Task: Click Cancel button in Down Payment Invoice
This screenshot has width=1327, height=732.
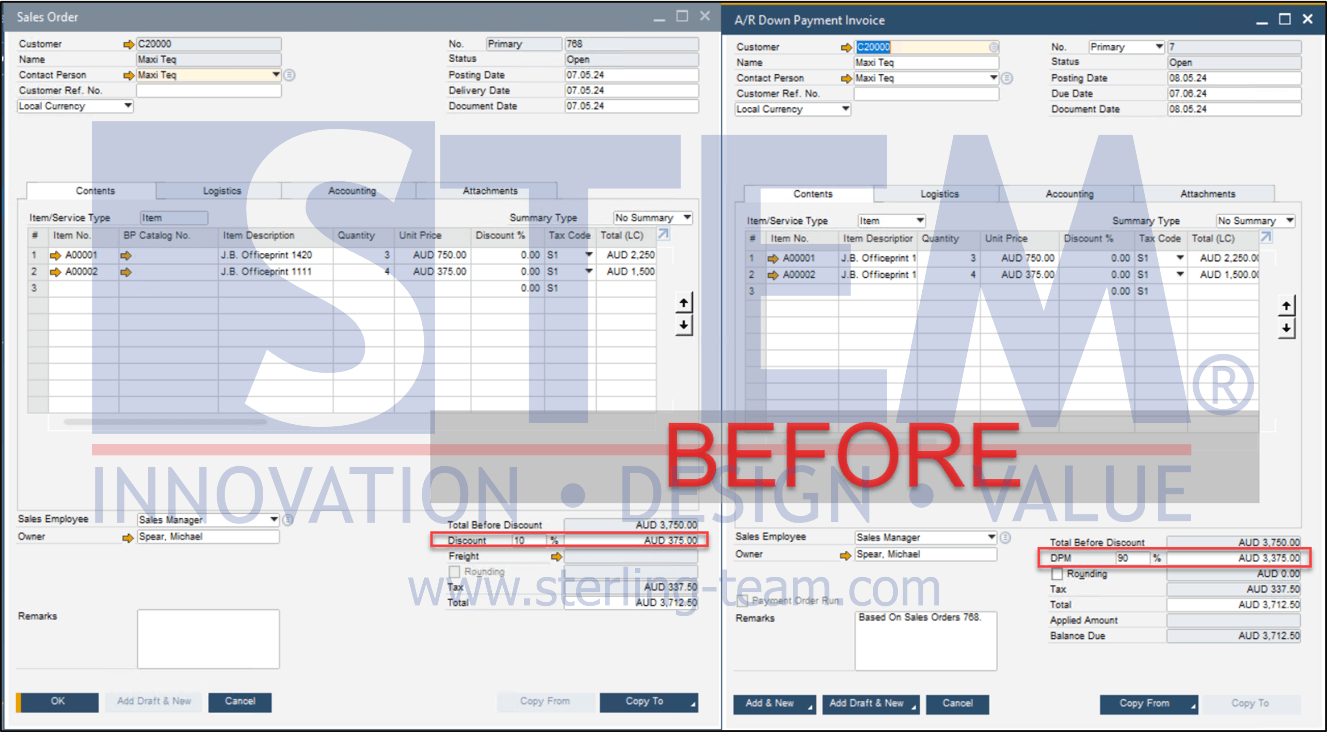Action: tap(958, 704)
